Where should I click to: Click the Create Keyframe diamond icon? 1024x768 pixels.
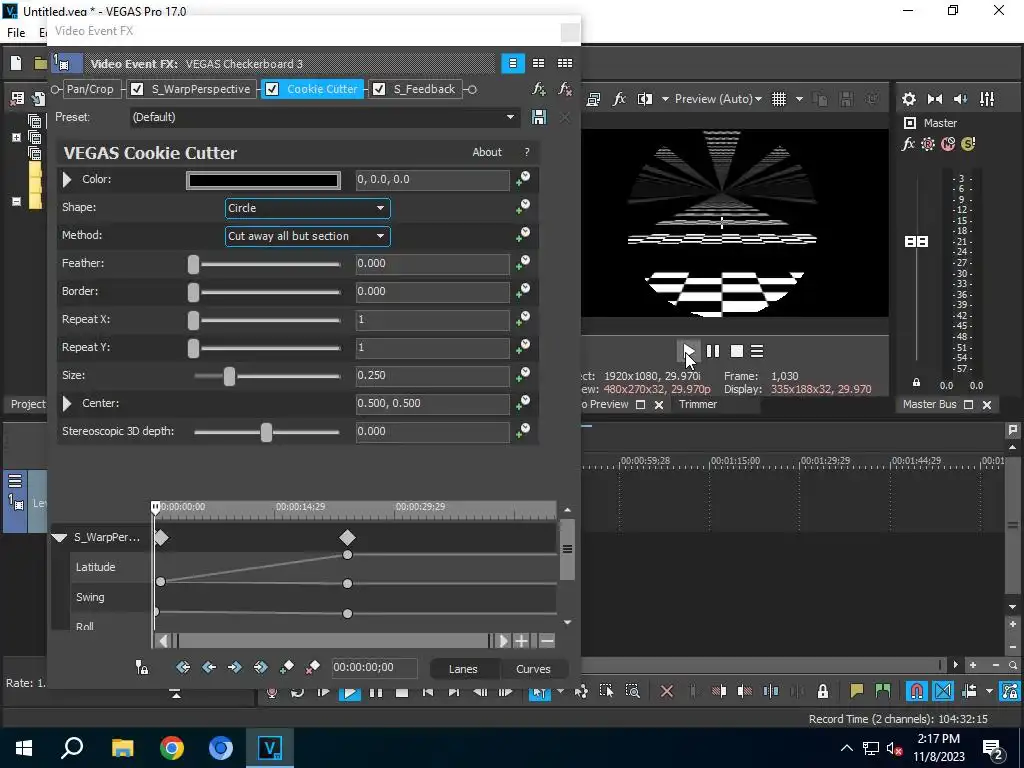287,667
